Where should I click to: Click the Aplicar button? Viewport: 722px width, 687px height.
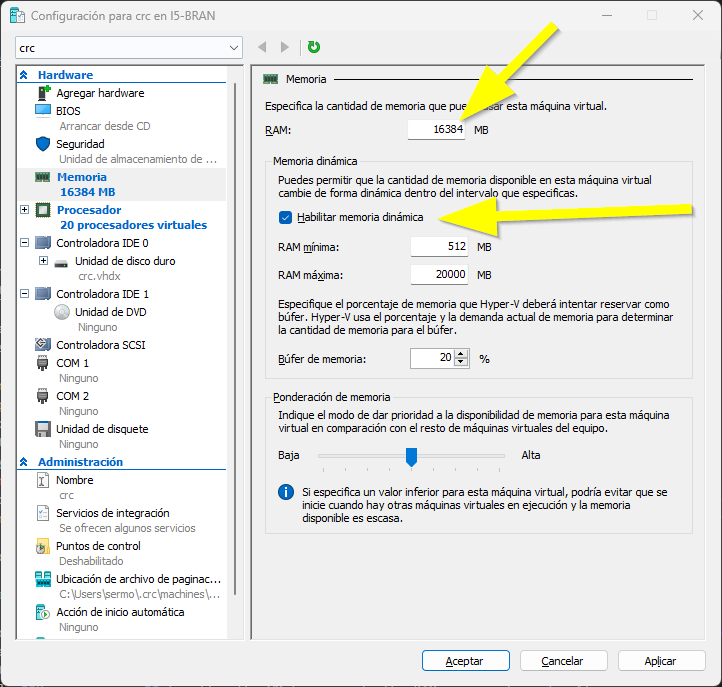tap(660, 661)
